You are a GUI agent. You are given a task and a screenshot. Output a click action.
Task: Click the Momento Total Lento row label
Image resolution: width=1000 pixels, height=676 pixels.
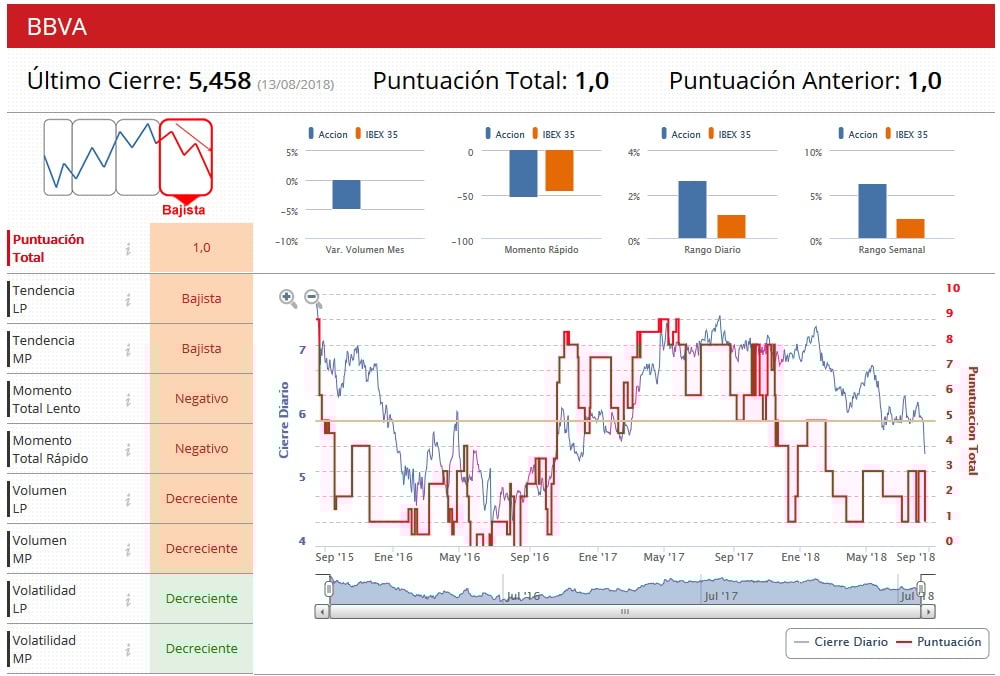47,400
